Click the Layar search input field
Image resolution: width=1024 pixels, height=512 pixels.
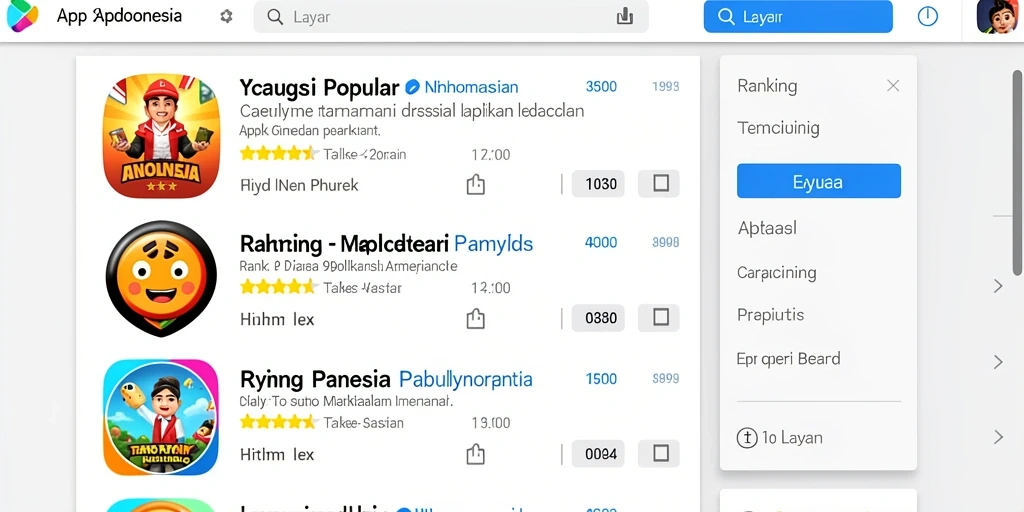pos(451,17)
